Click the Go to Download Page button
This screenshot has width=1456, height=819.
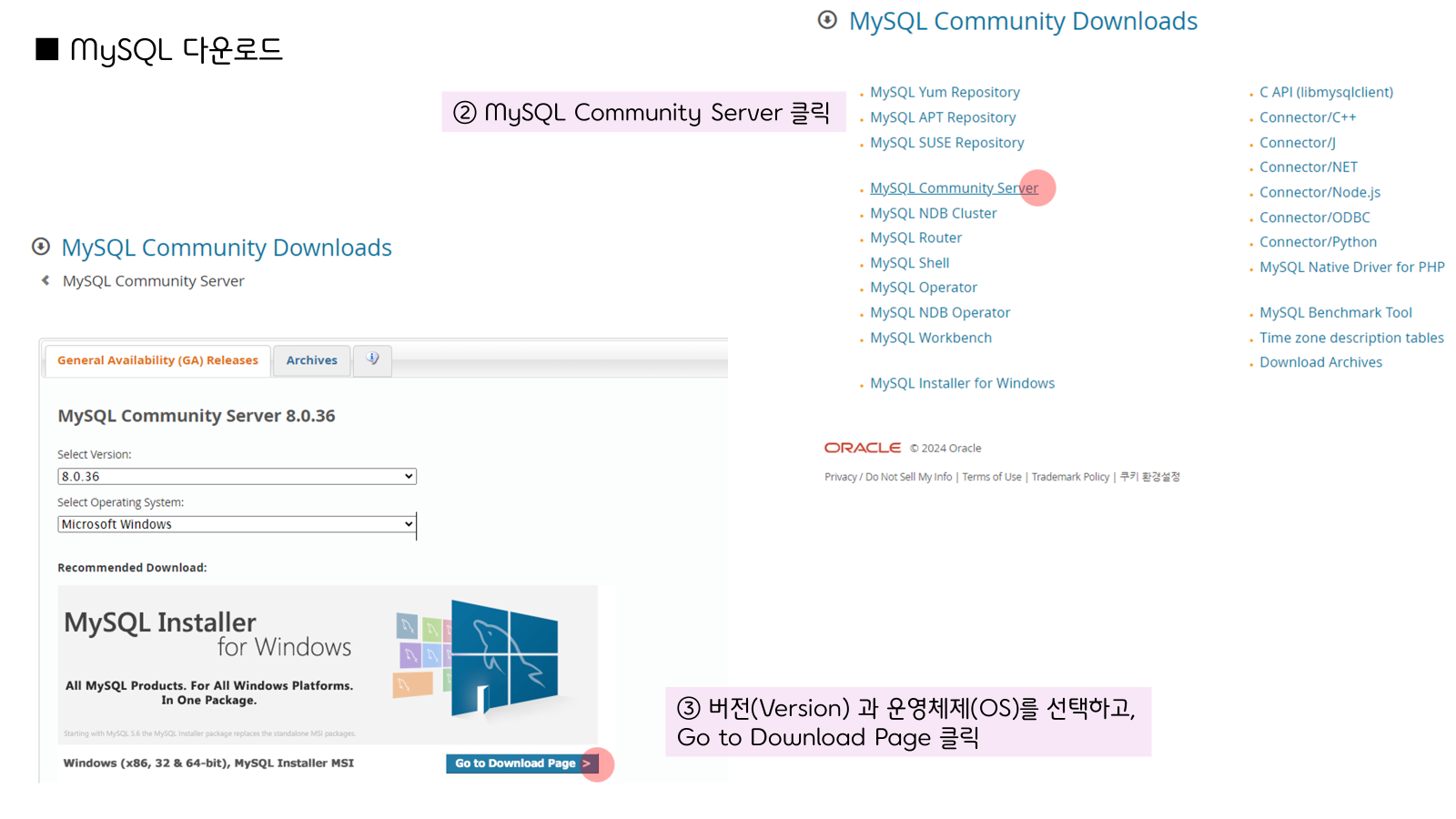pyautogui.click(x=521, y=763)
